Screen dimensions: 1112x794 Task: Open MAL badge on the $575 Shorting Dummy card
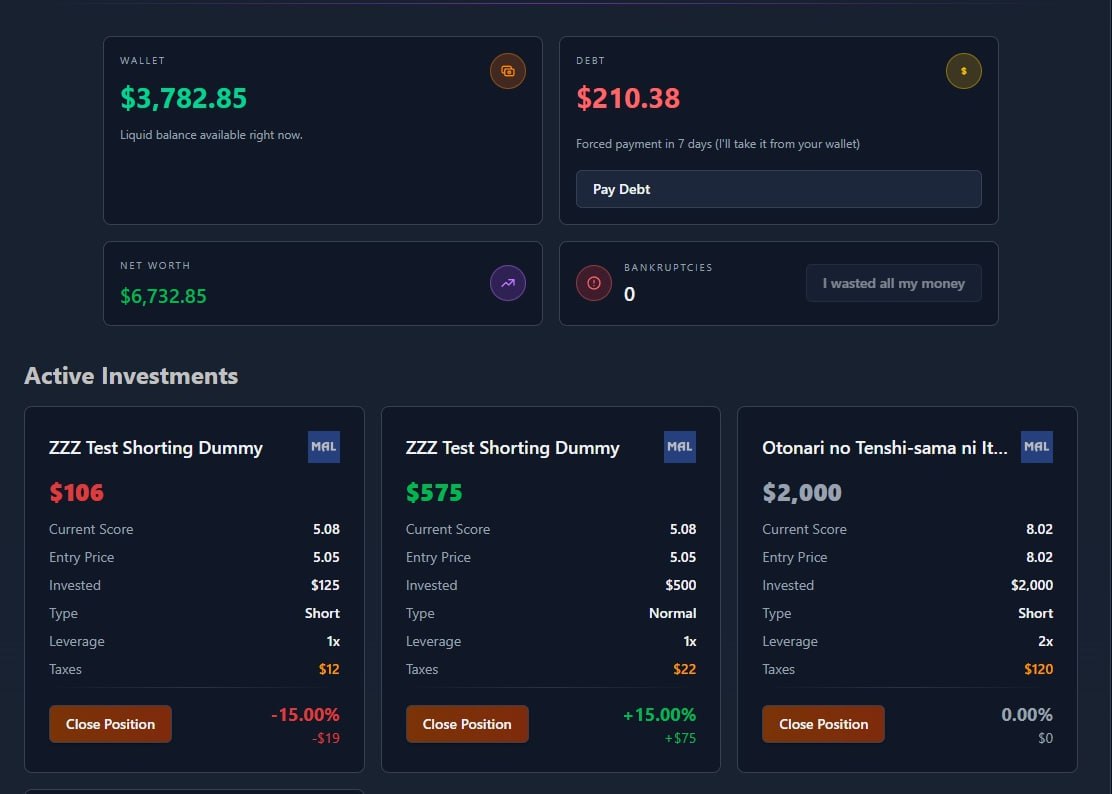(x=680, y=447)
